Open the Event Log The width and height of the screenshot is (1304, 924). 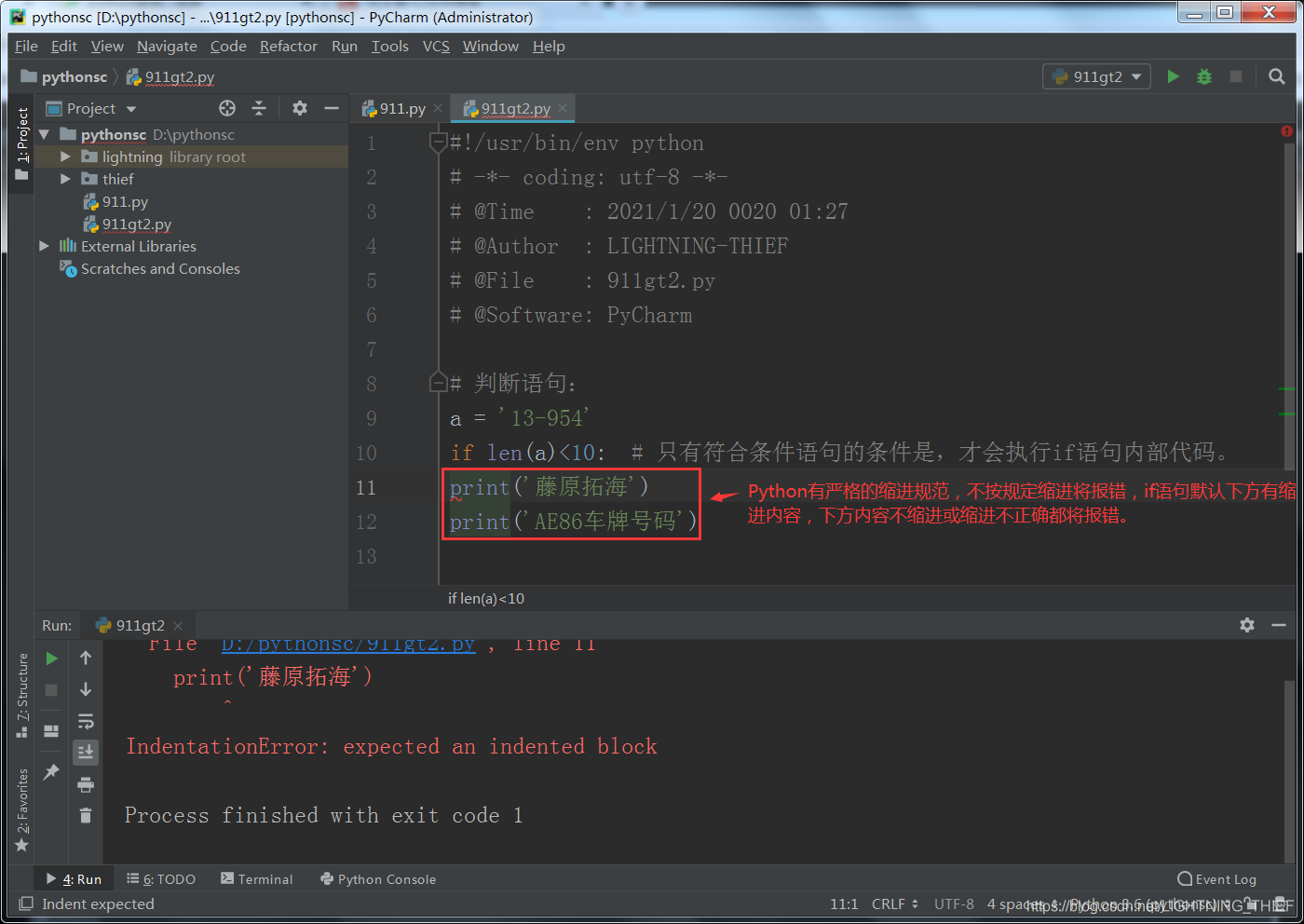click(1217, 878)
